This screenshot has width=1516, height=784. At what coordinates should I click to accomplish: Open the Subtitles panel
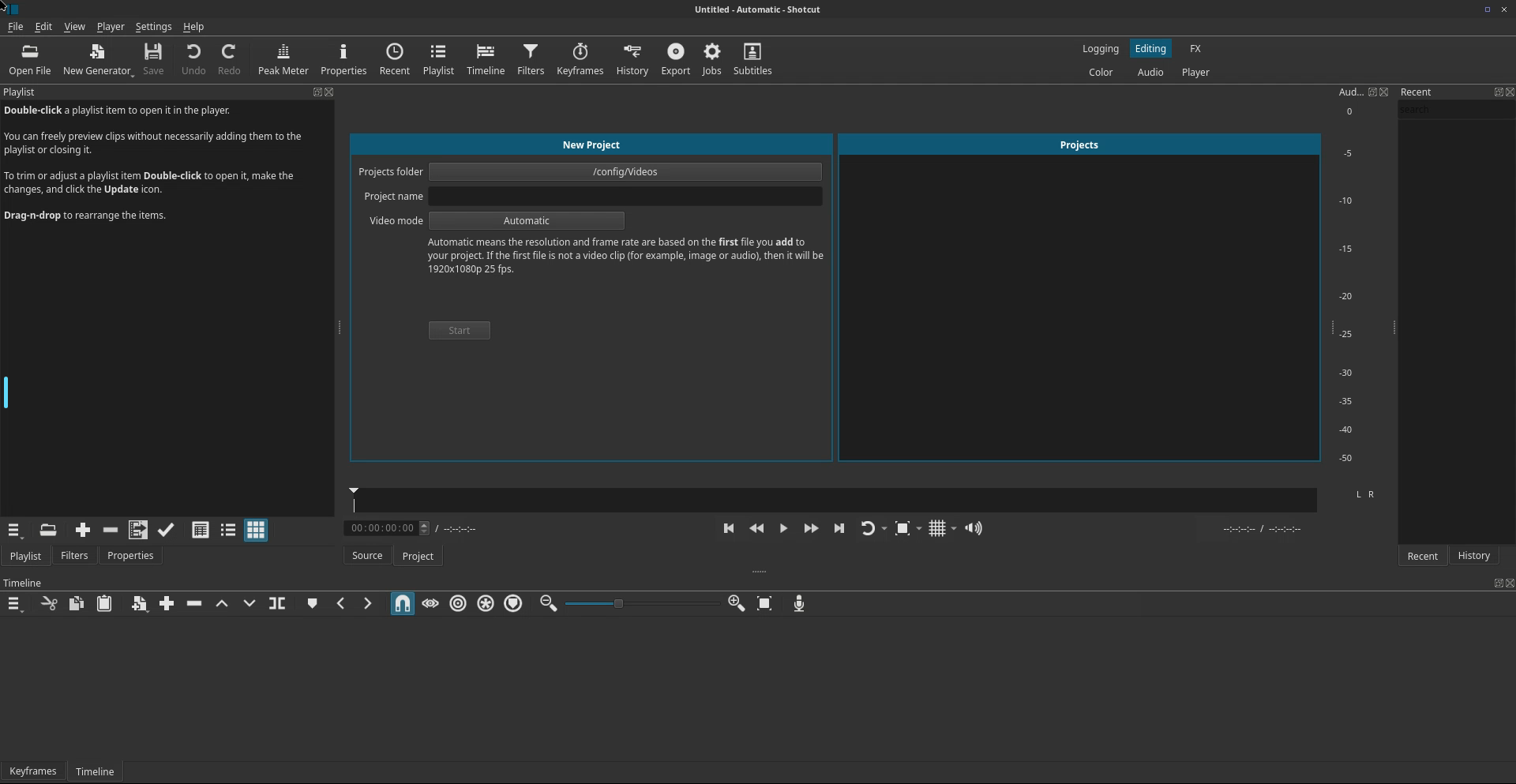coord(752,59)
